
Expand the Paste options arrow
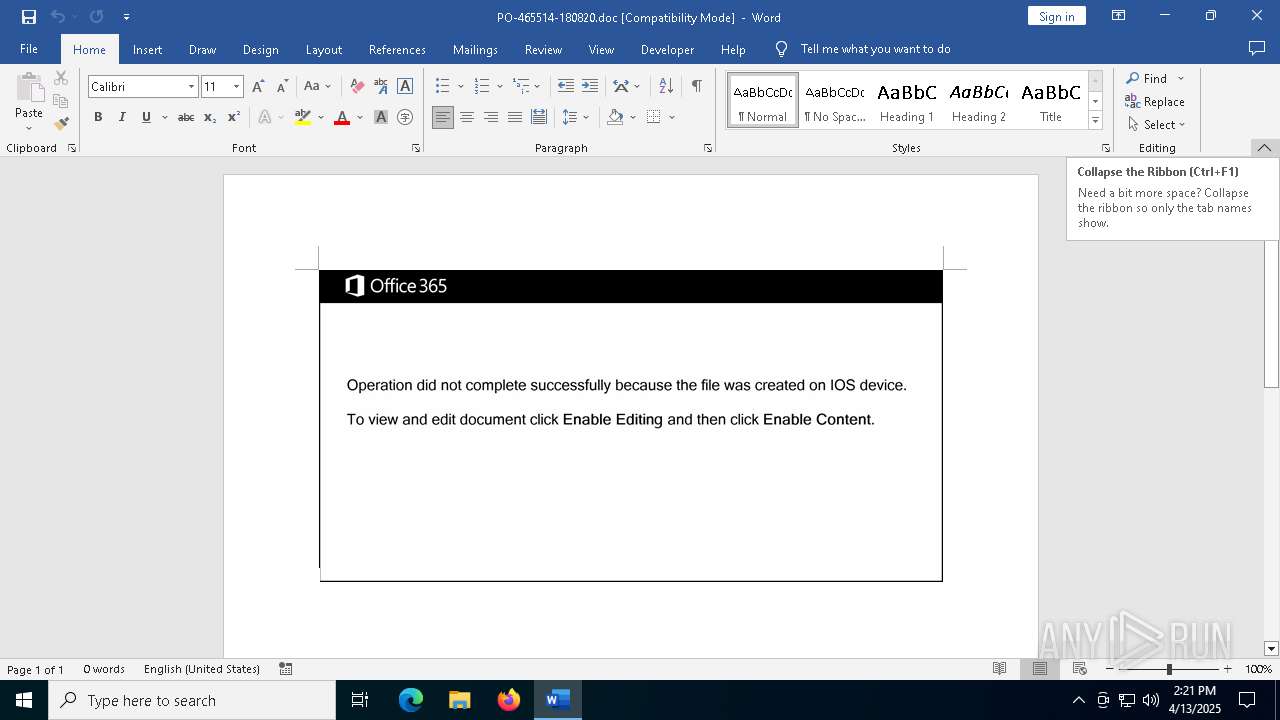coord(29,128)
